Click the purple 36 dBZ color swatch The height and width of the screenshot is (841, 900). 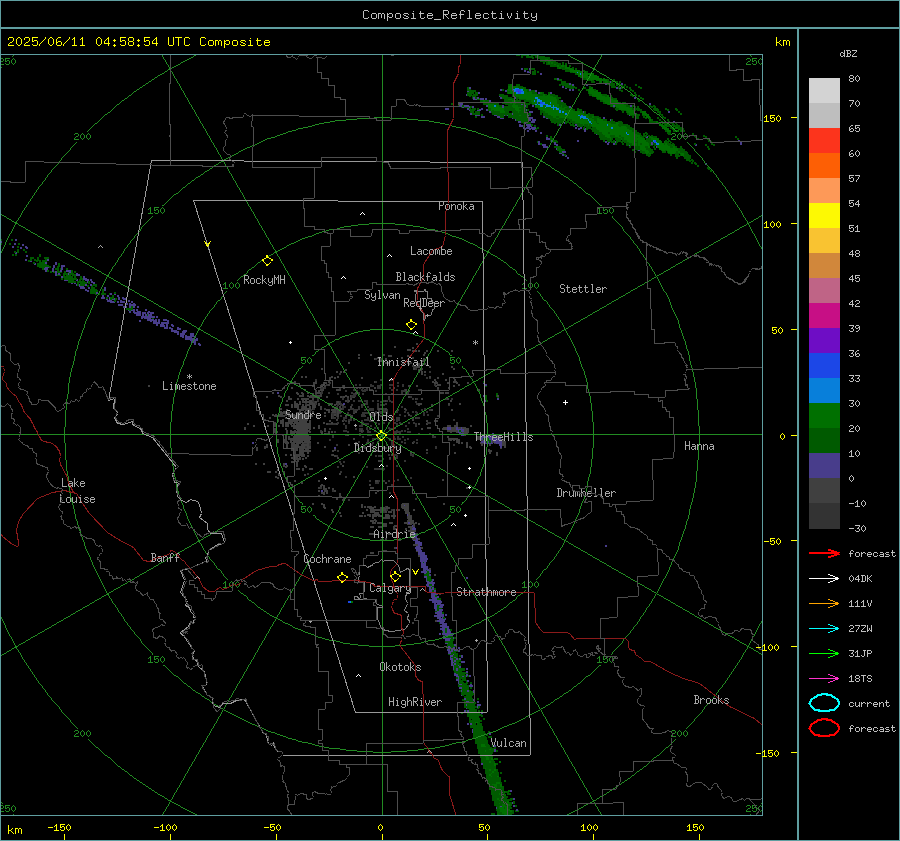click(x=824, y=340)
